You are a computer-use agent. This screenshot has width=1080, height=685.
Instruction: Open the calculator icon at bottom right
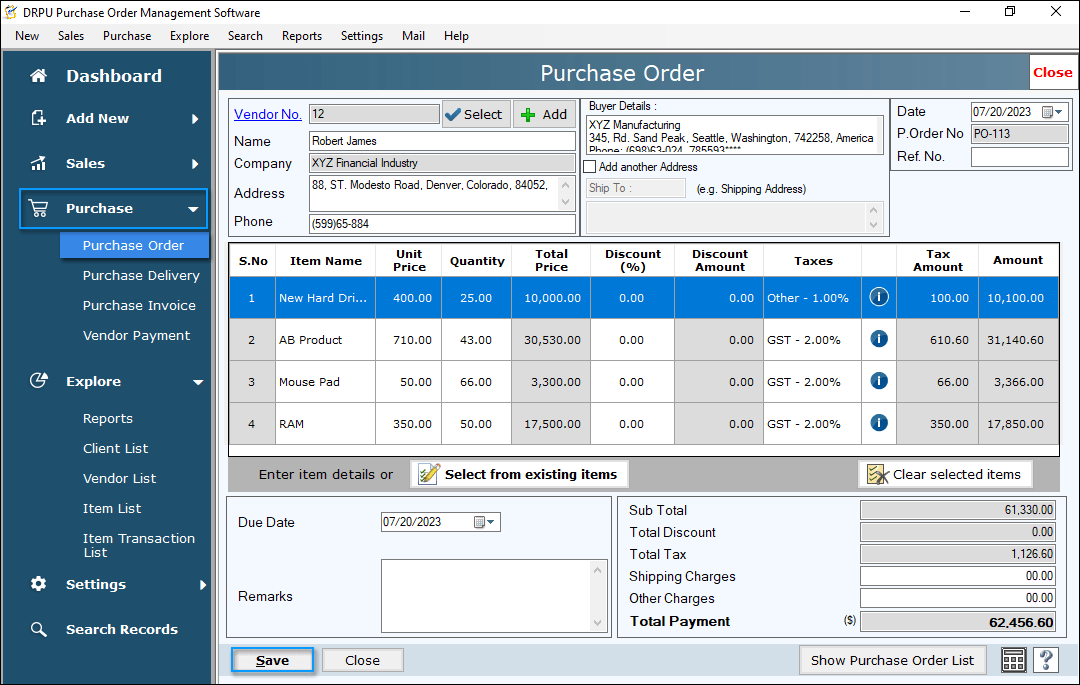[1014, 660]
